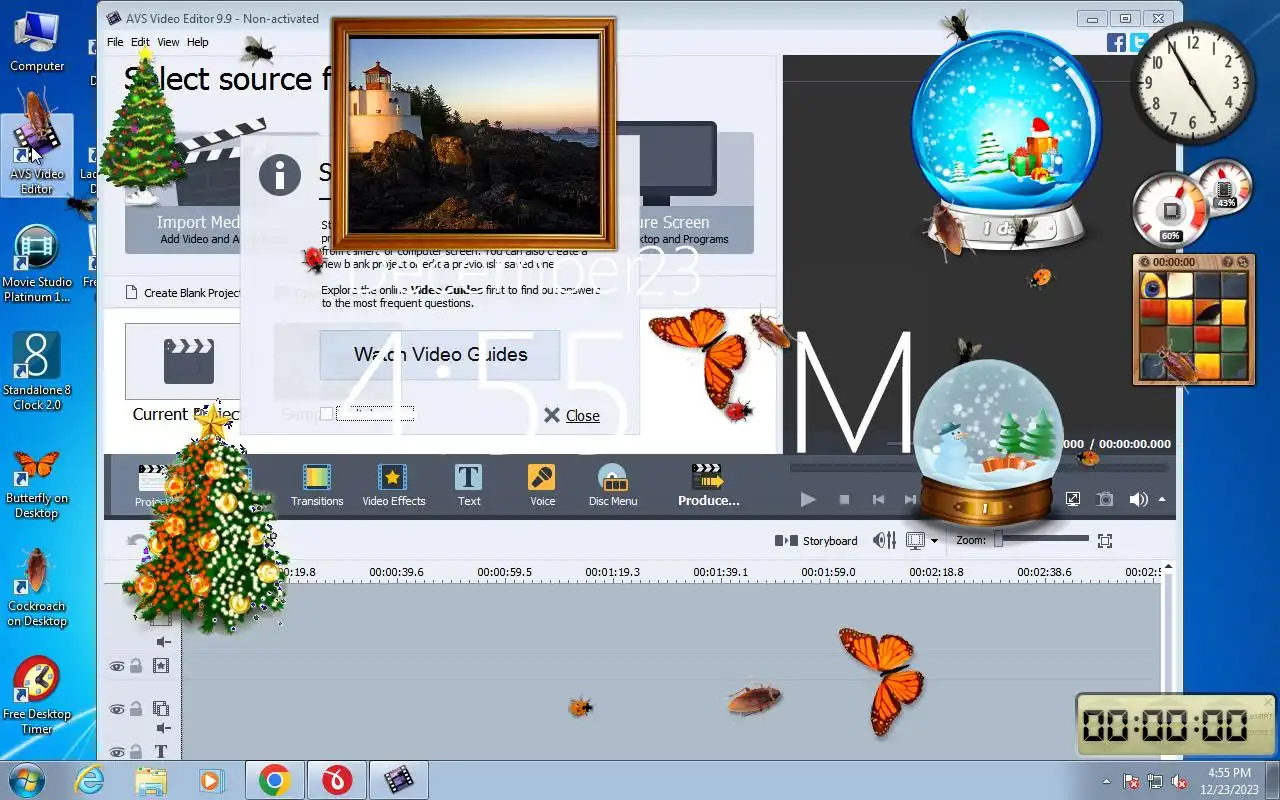Click the video effects track star icon
Screen dimensions: 1280x800
pos(160,665)
